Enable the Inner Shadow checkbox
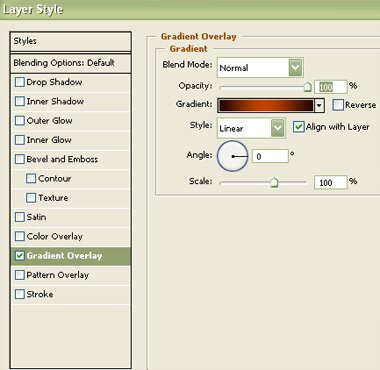This screenshot has width=380, height=370. tap(20, 101)
